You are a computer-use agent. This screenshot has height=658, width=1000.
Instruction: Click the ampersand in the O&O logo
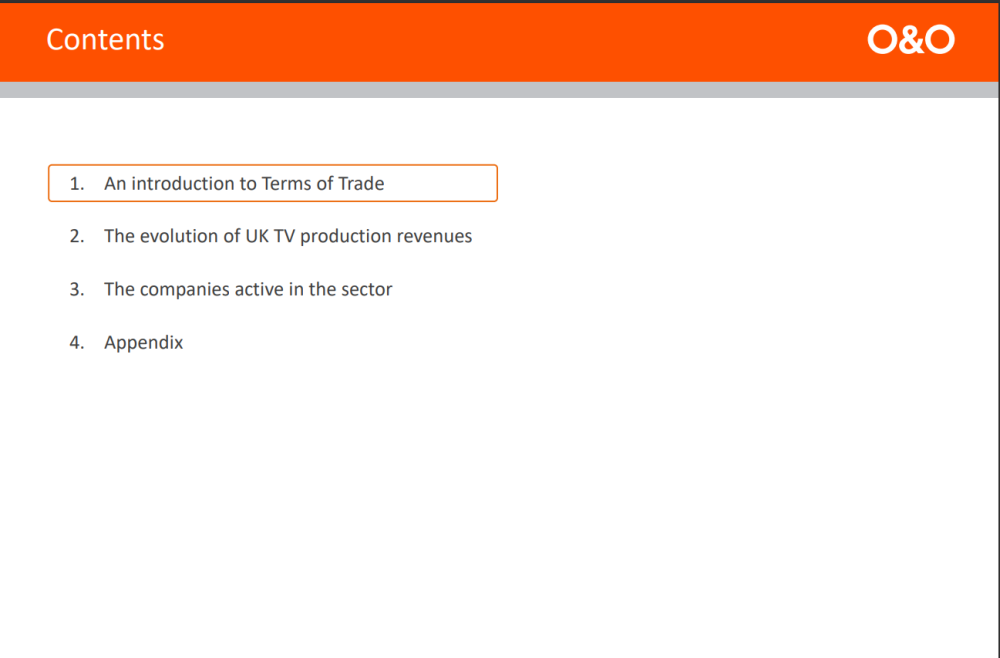click(911, 40)
